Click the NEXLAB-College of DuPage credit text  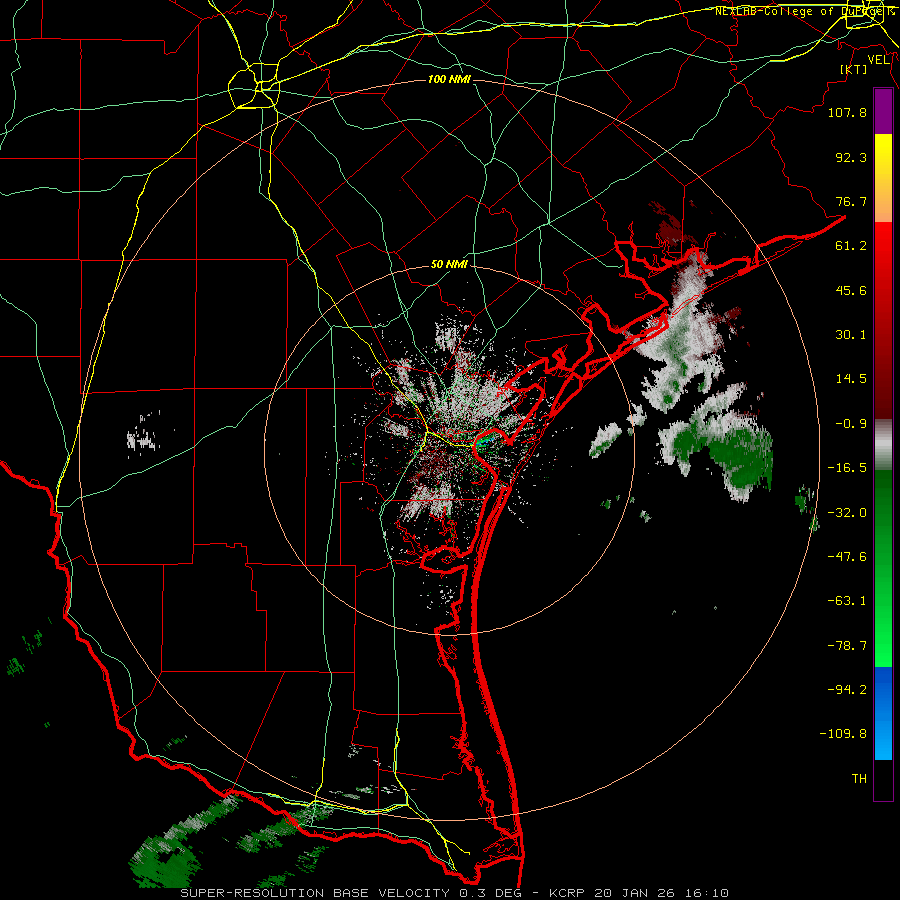pyautogui.click(x=806, y=11)
